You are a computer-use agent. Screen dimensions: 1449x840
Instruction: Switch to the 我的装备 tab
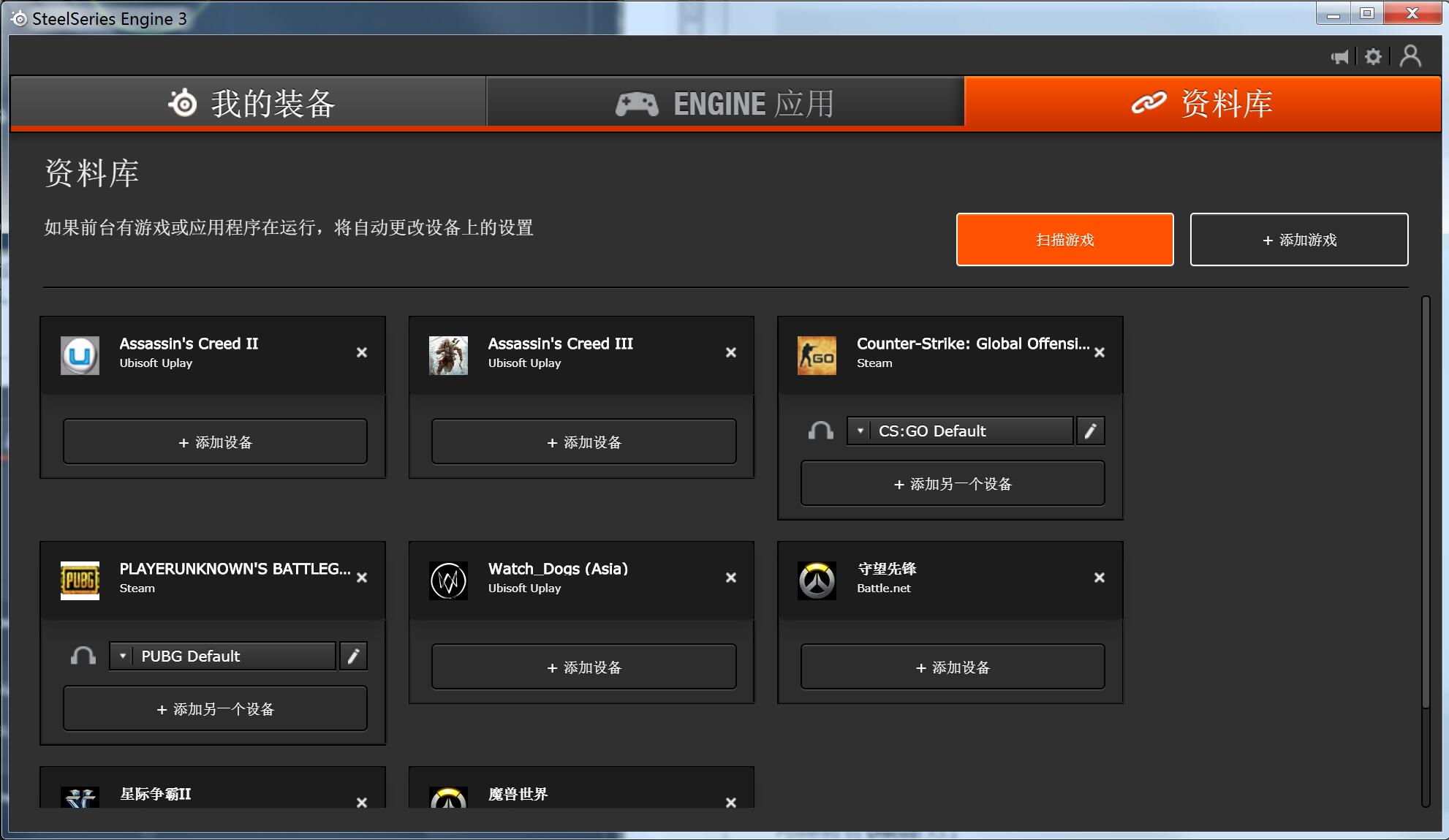[x=249, y=103]
